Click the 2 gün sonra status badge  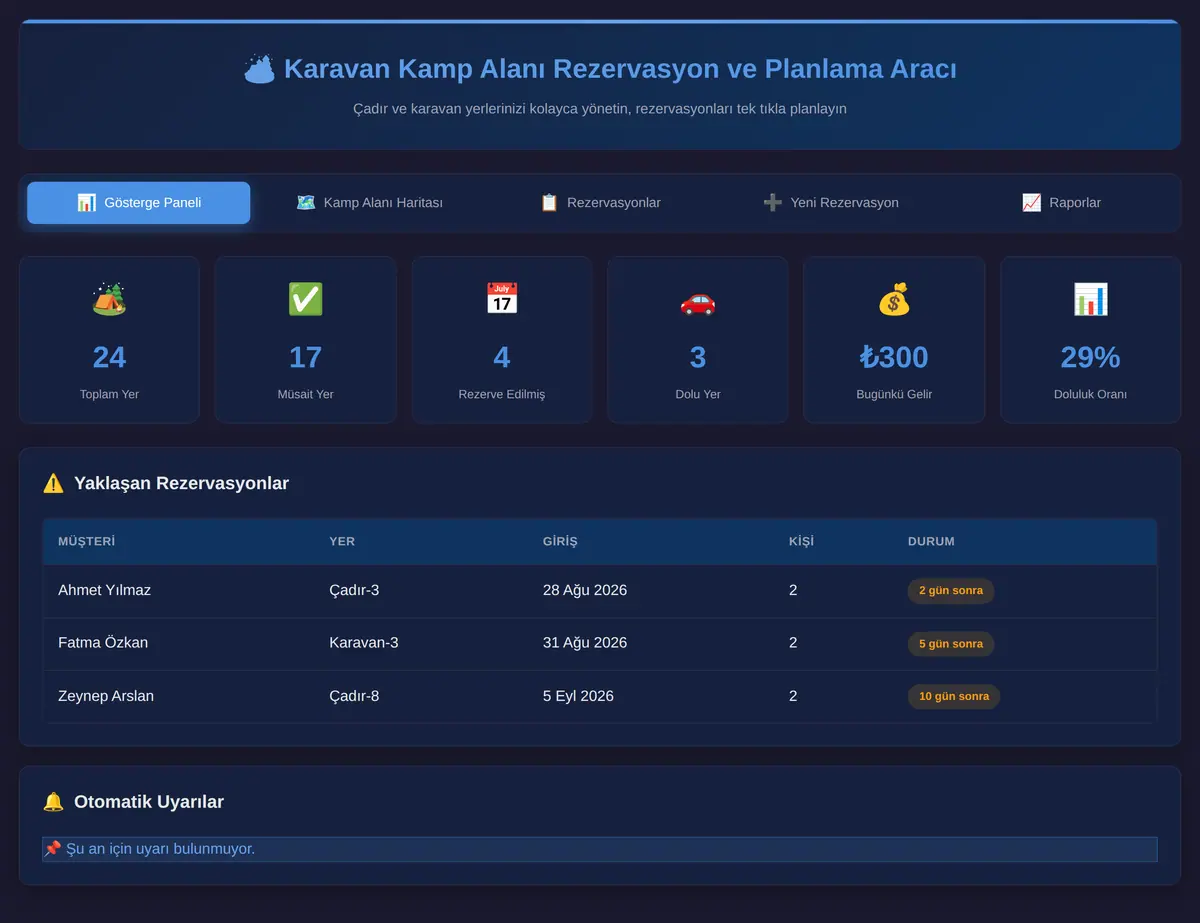(951, 591)
